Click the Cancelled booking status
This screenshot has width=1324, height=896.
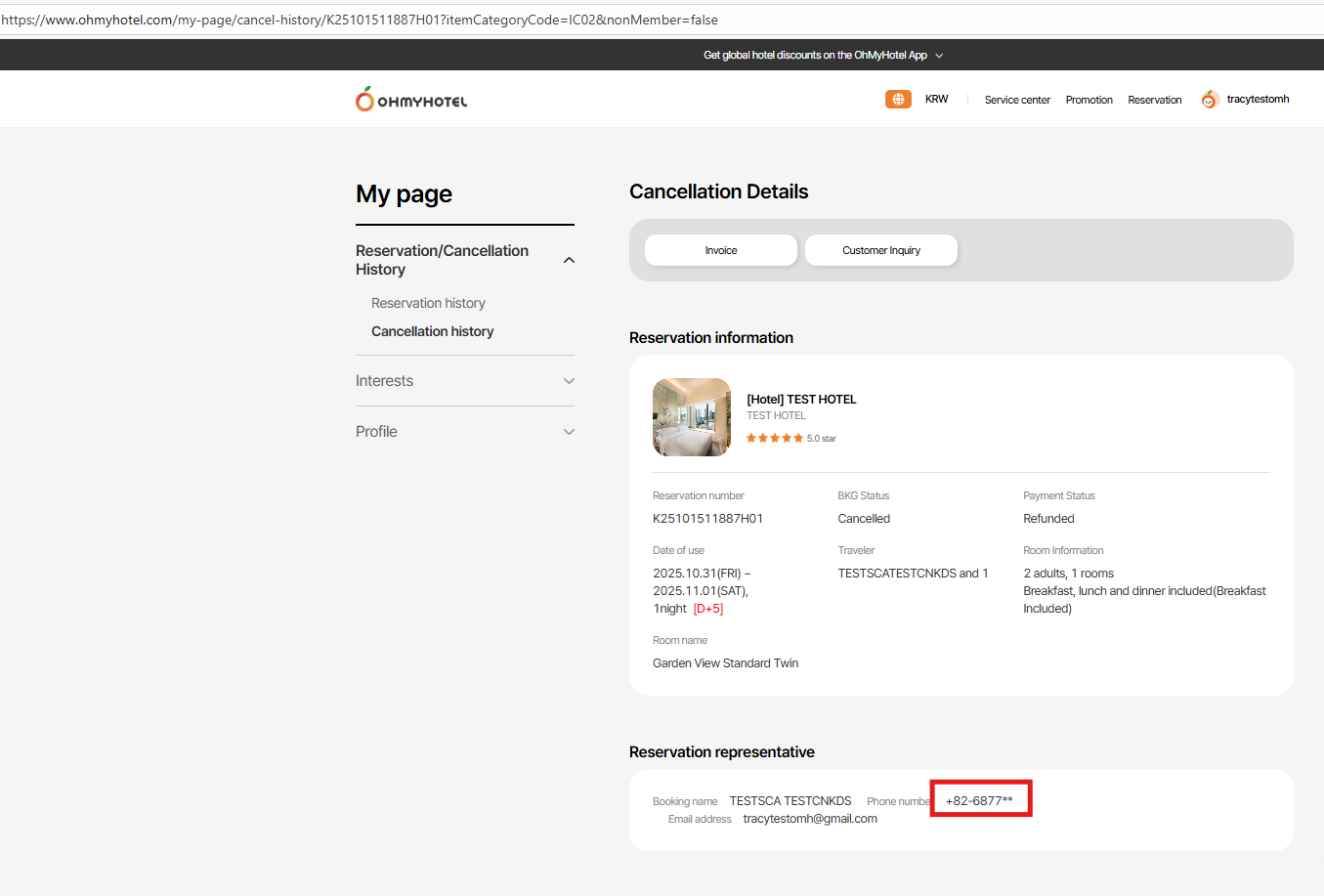[864, 519]
